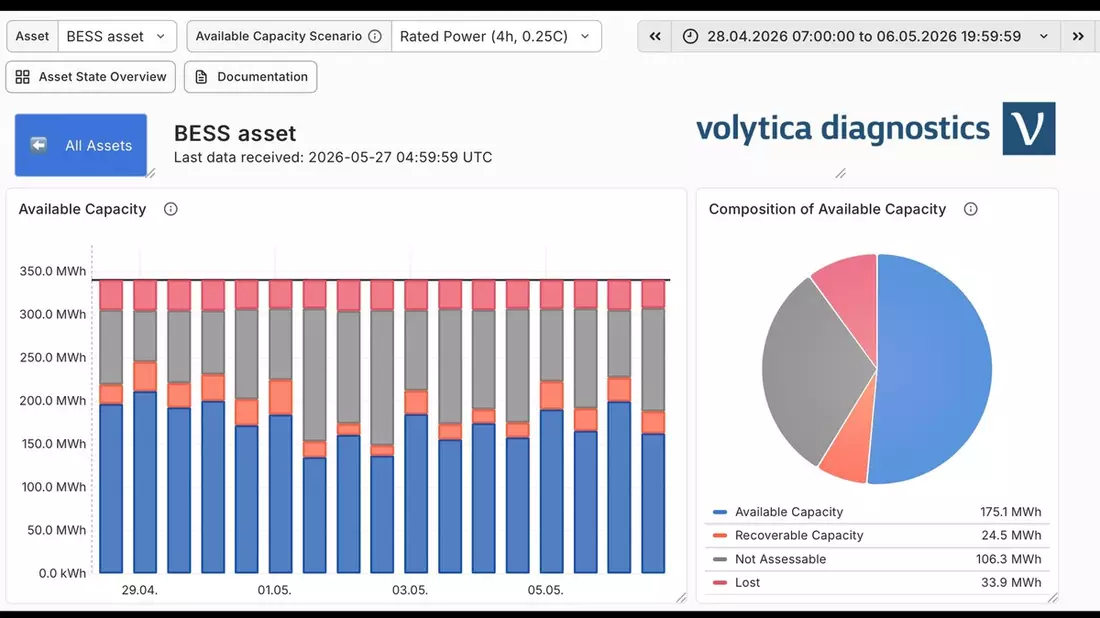Click the Asset State Overview grid icon
Image resolution: width=1100 pixels, height=618 pixels.
coord(22,76)
